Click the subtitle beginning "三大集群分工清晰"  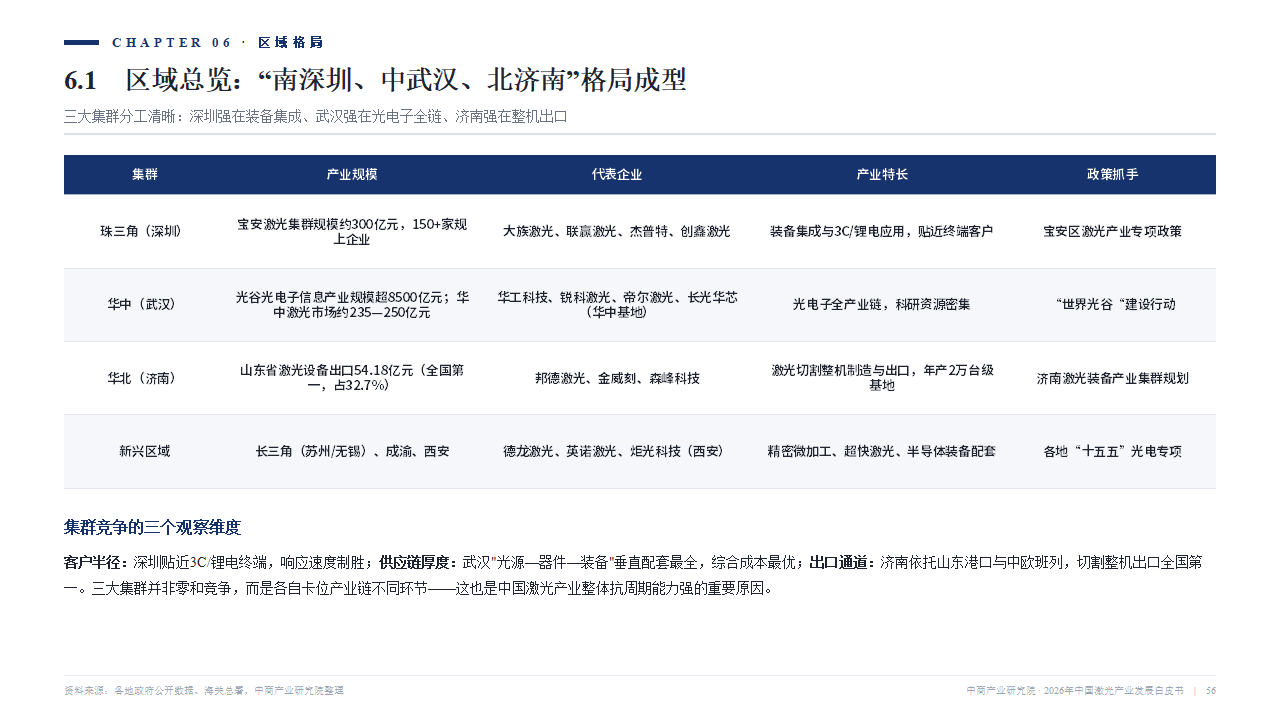[x=316, y=116]
